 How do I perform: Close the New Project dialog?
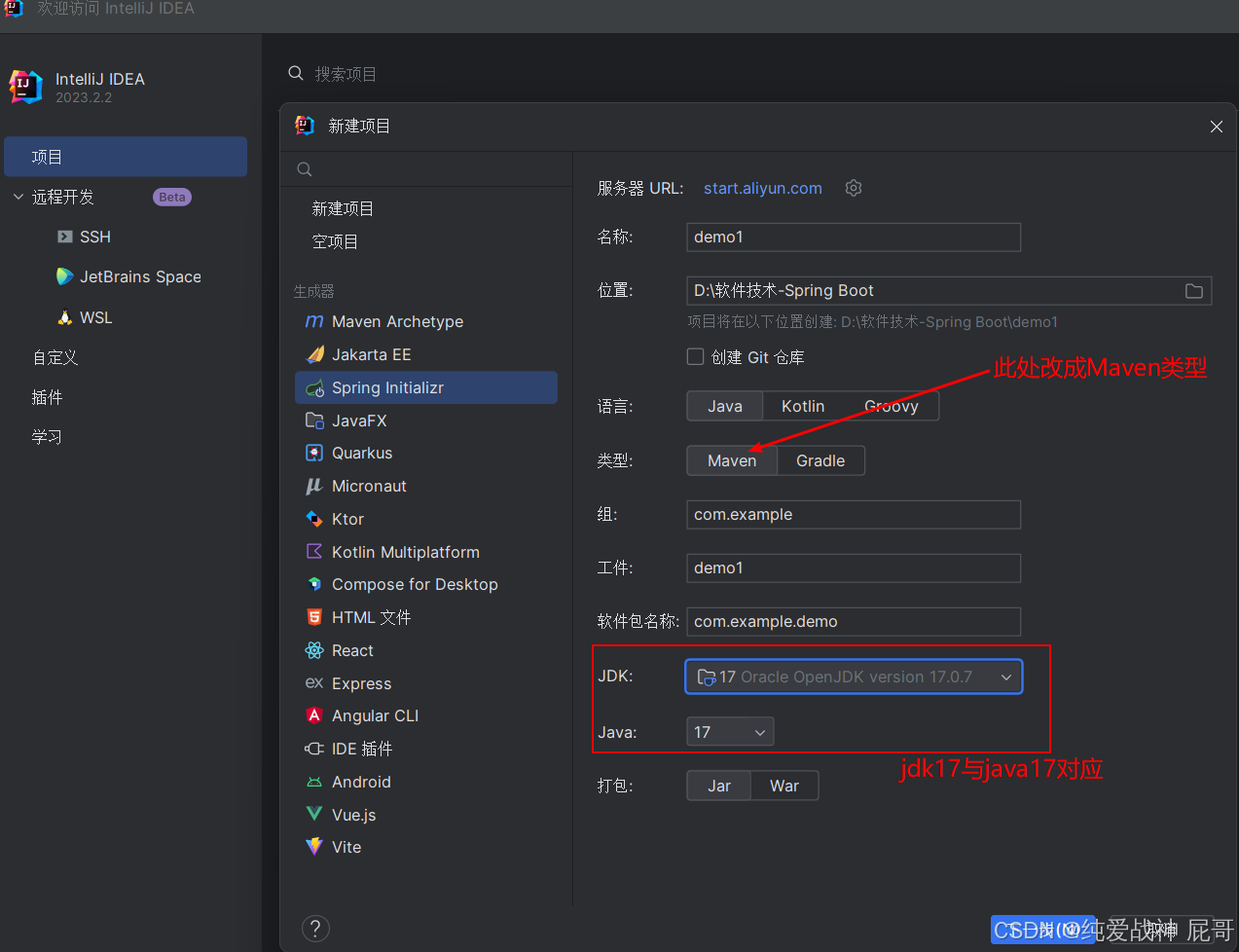(x=1217, y=127)
